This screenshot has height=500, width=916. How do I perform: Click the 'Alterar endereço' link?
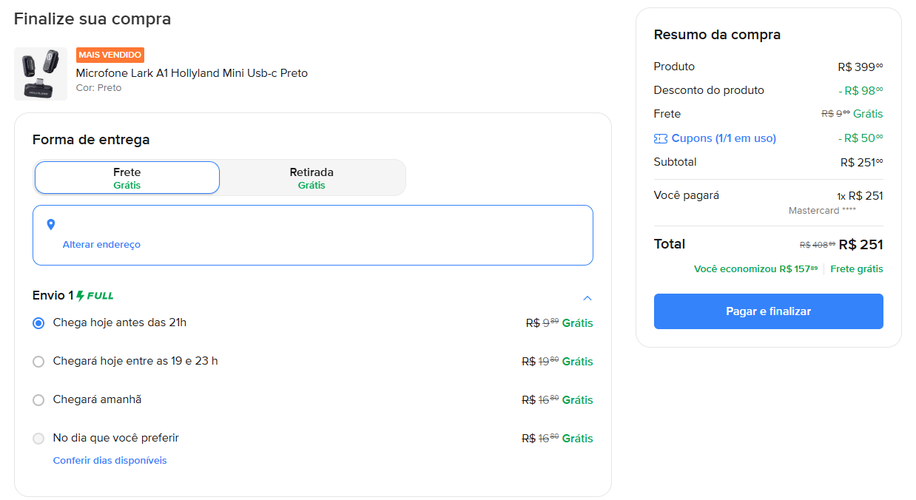point(102,245)
